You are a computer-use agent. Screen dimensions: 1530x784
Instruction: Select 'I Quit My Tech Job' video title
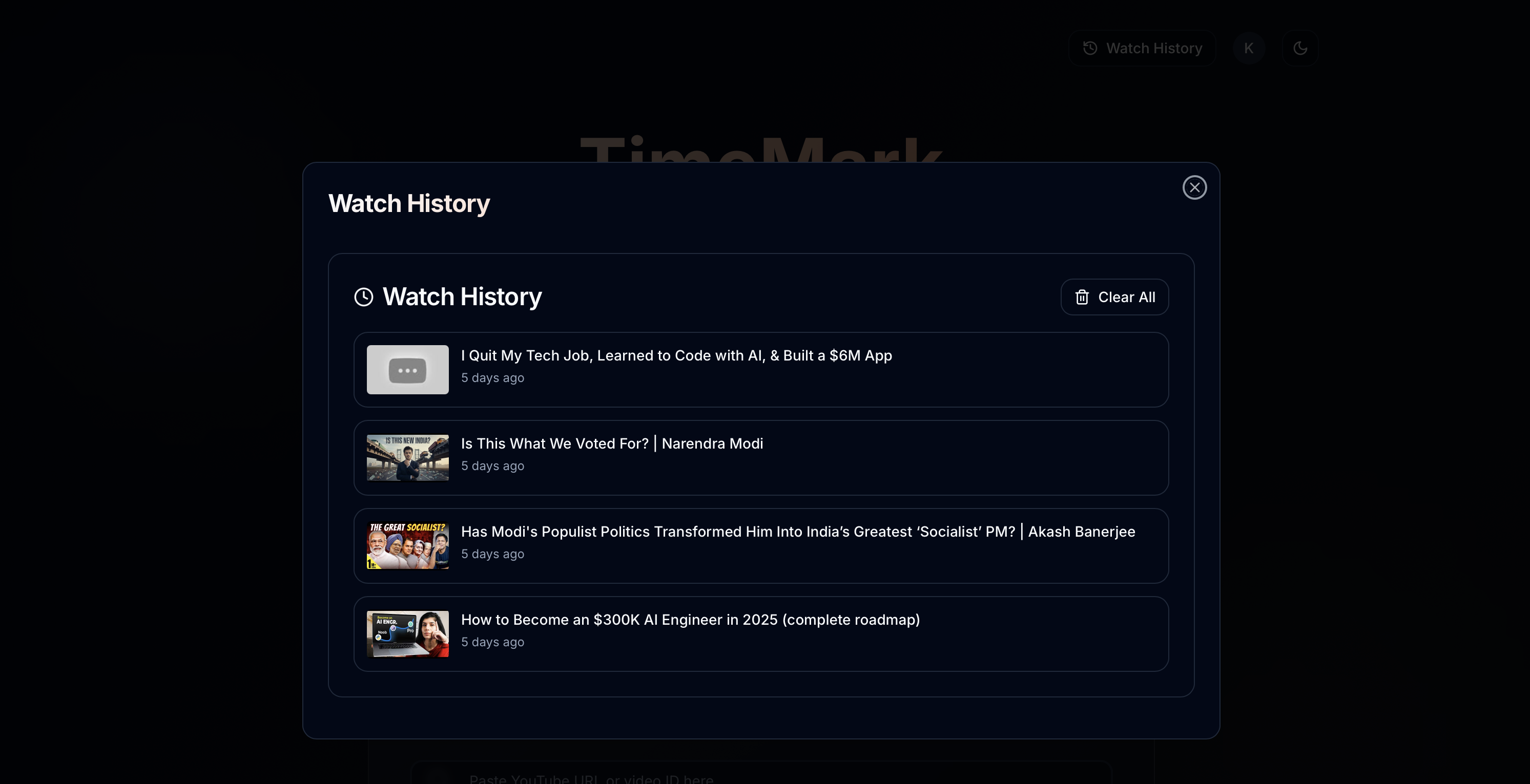tap(676, 355)
